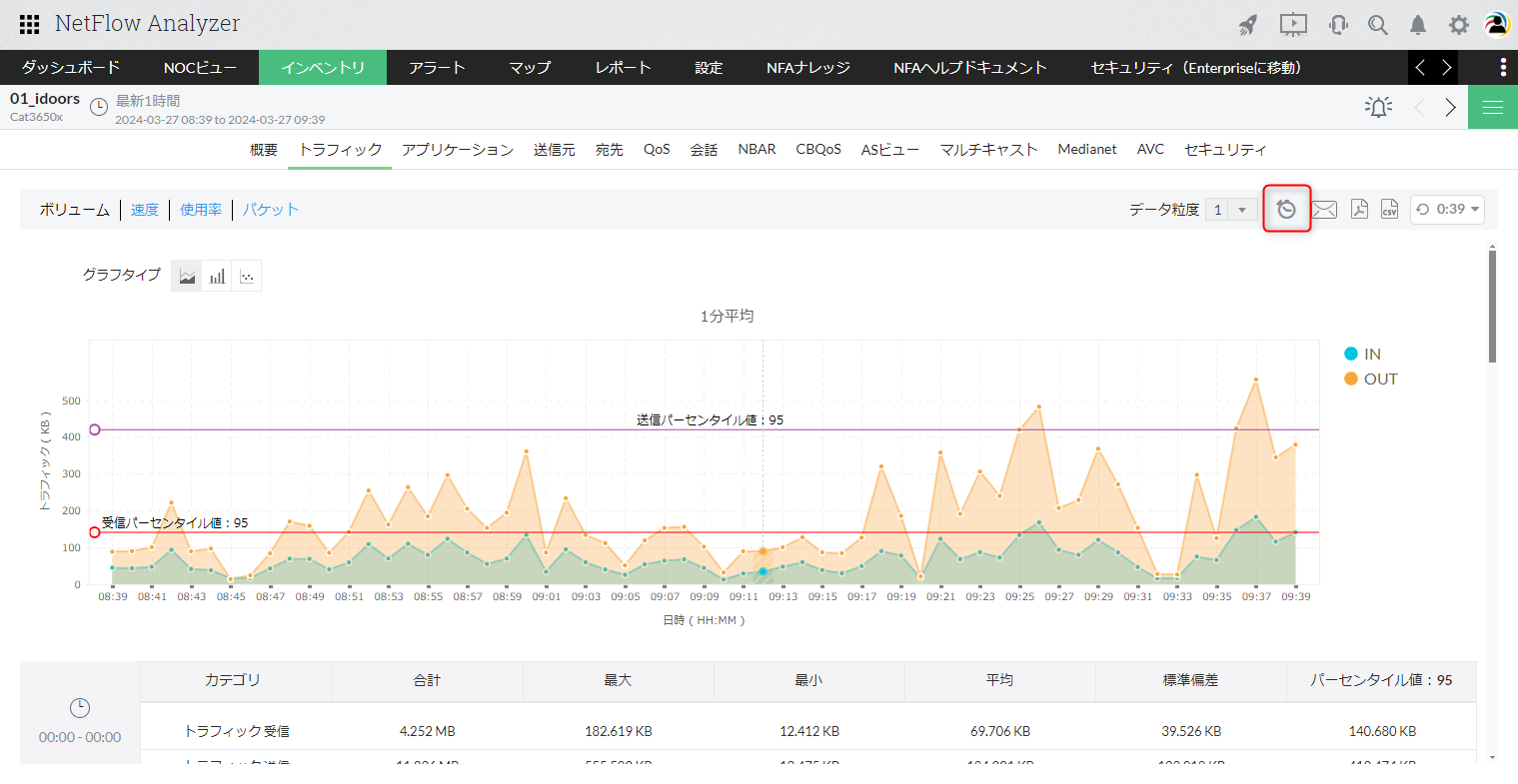Open the アラート menu
The height and width of the screenshot is (784, 1518).
click(x=437, y=68)
